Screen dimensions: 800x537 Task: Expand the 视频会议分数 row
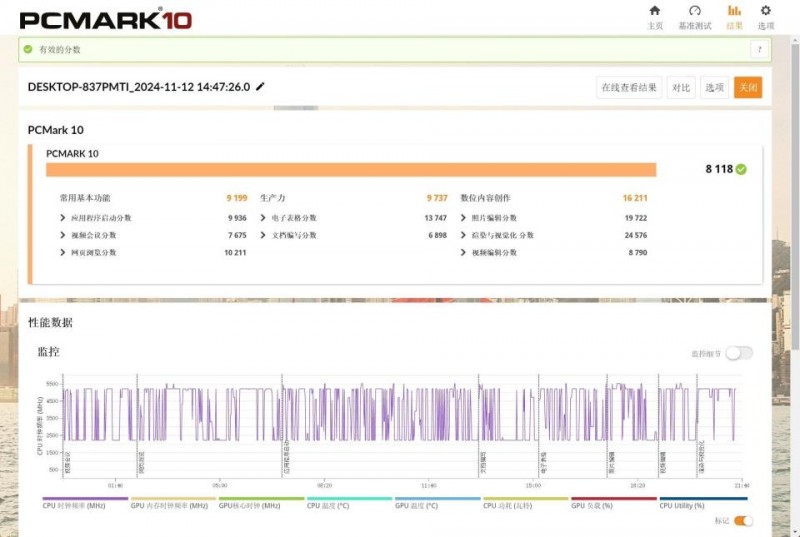point(64,235)
